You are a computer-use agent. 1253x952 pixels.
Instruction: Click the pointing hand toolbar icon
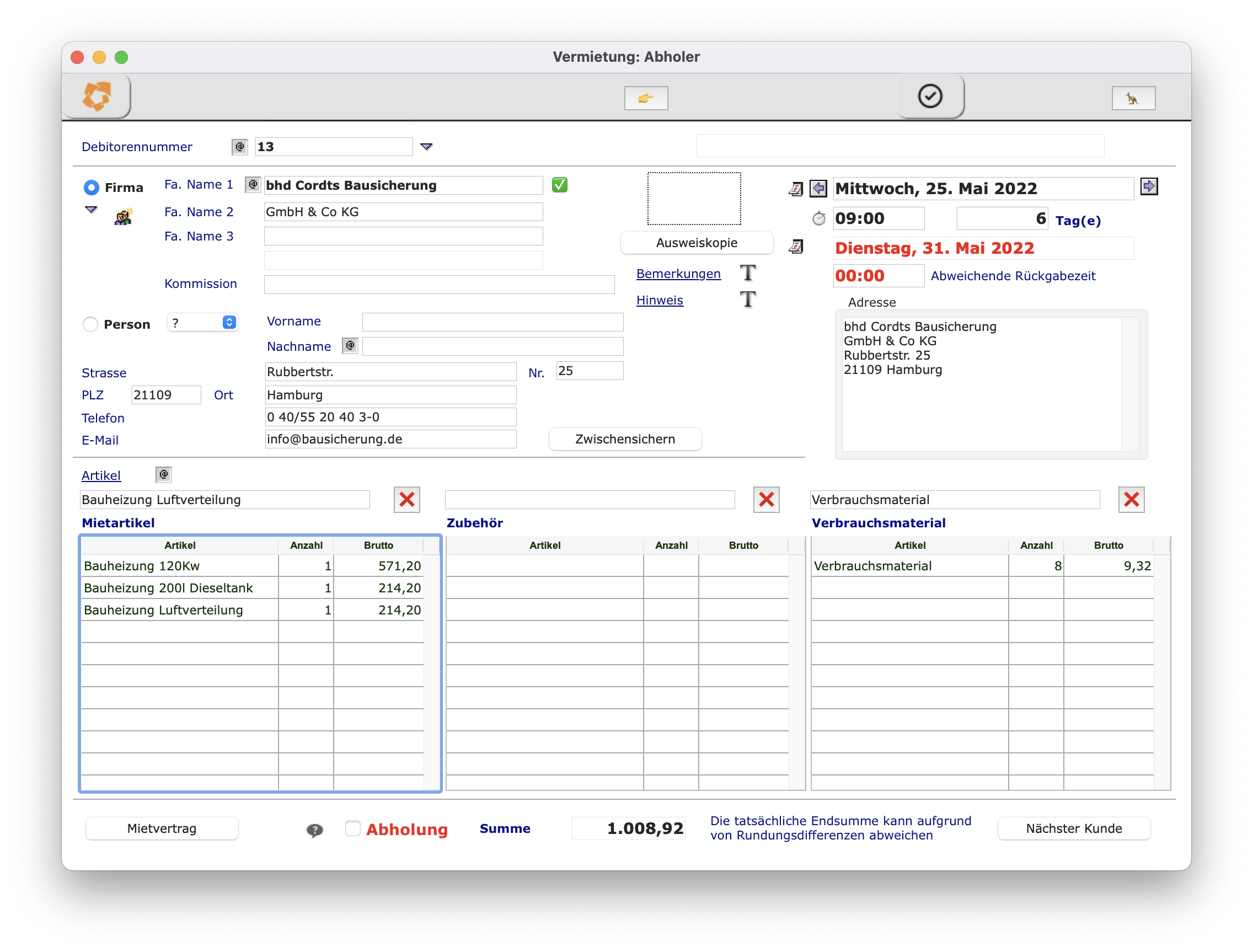tap(646, 98)
